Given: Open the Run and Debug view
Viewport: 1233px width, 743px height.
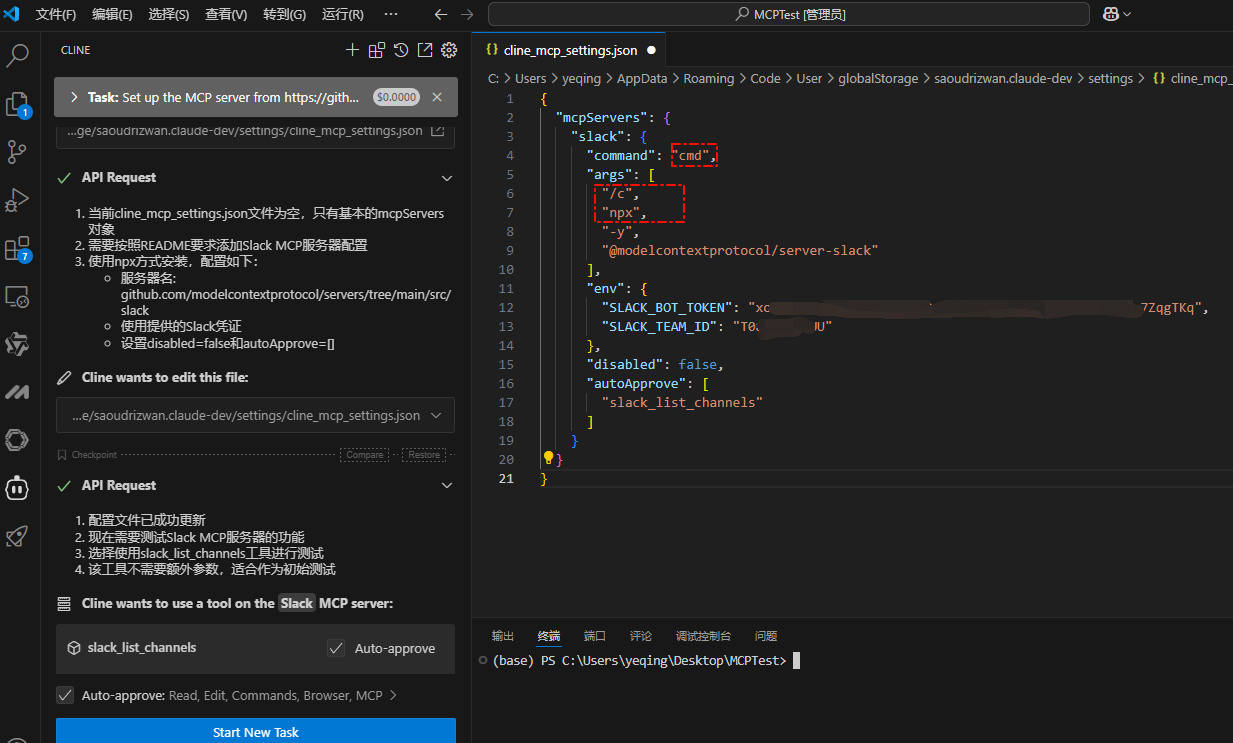Looking at the screenshot, I should coord(18,200).
